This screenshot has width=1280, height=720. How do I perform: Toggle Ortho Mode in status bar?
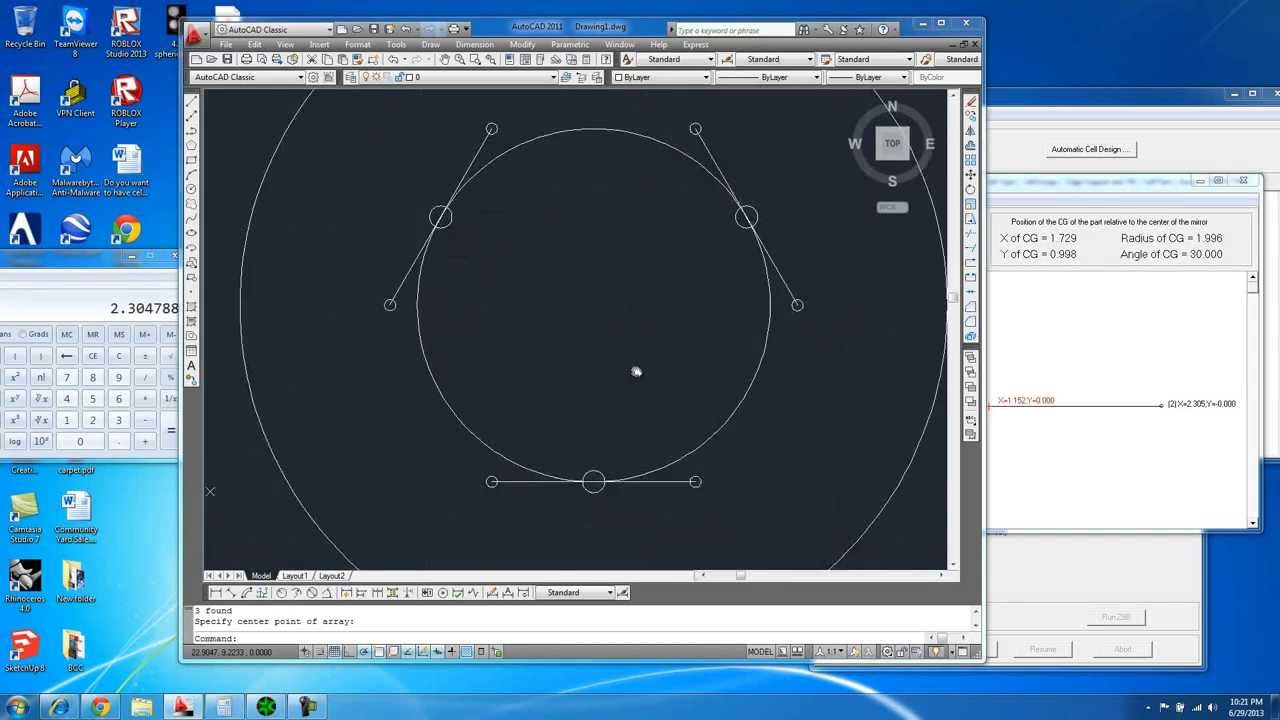pyautogui.click(x=349, y=651)
